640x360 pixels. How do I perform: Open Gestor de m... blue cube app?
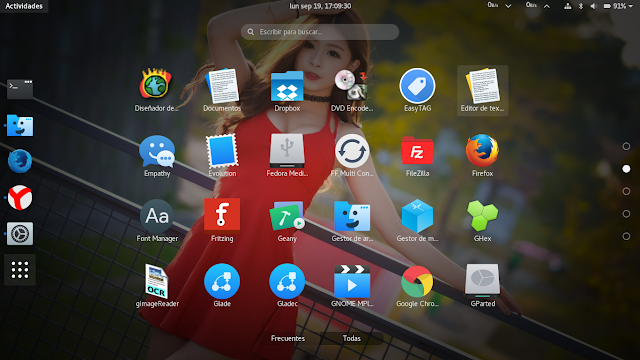point(417,216)
